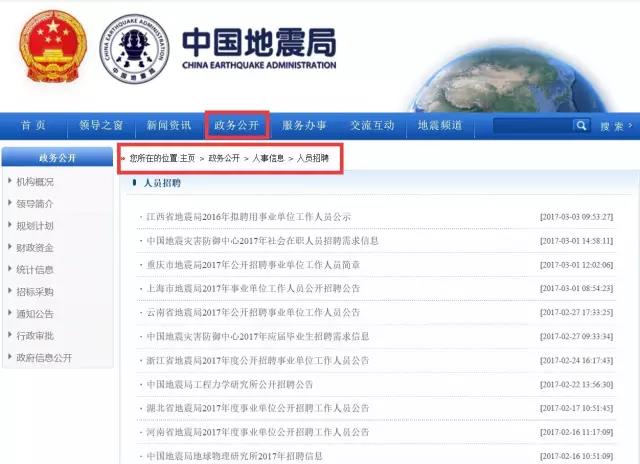Click the magnifier search icon
Image resolution: width=640 pixels, height=464 pixels.
(x=581, y=125)
